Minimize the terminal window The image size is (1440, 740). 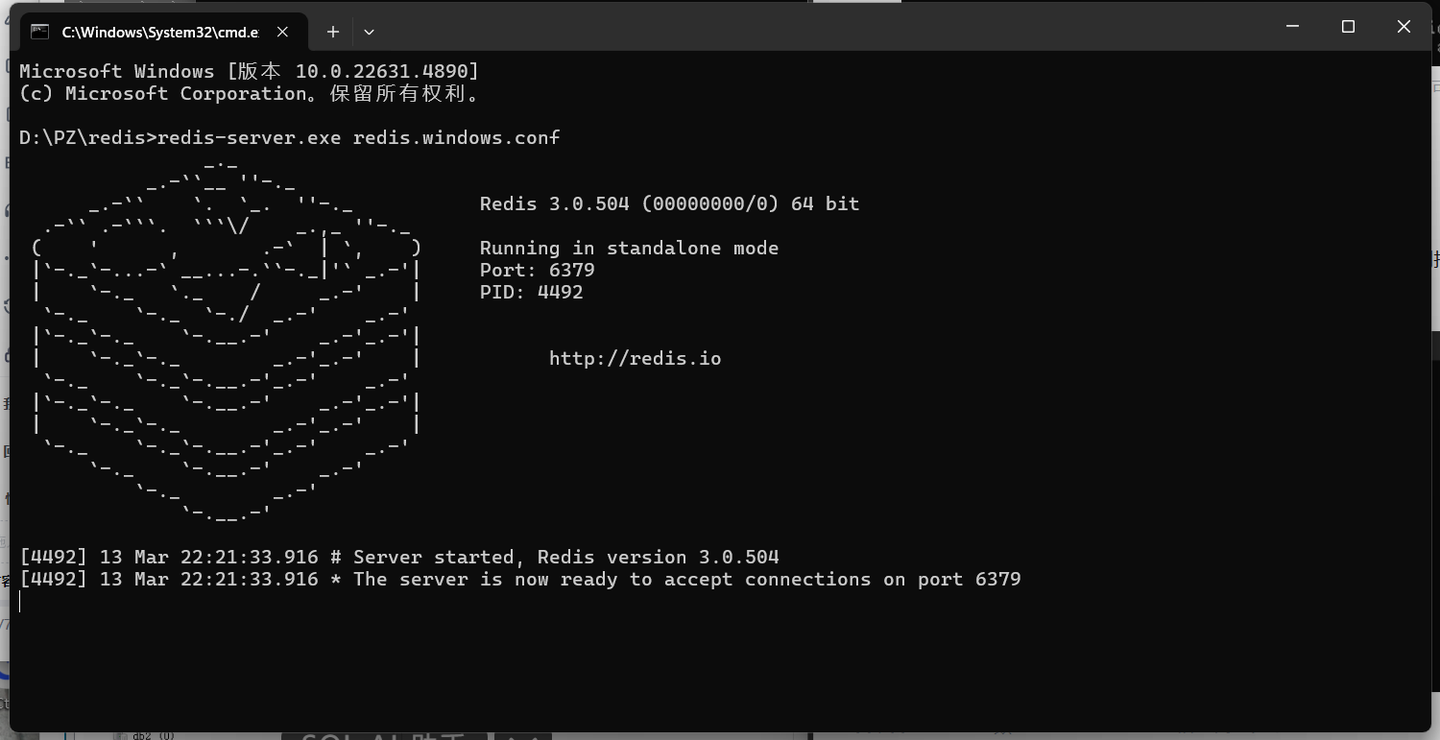[x=1291, y=26]
